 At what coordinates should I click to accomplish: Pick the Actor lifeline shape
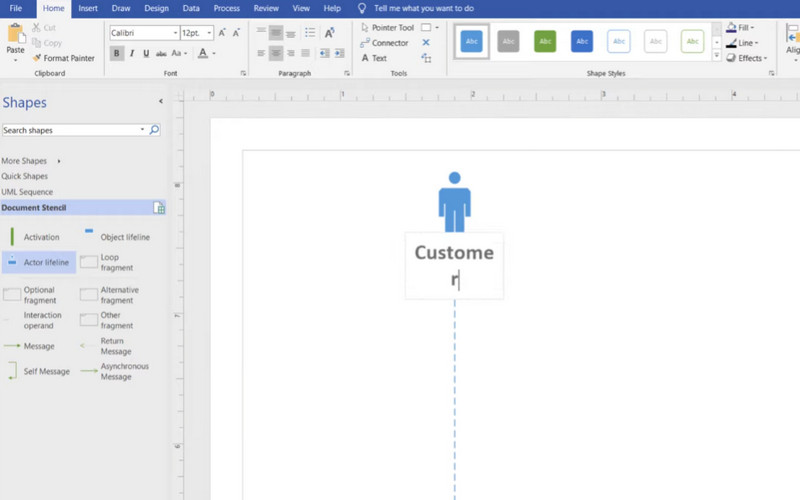click(39, 262)
